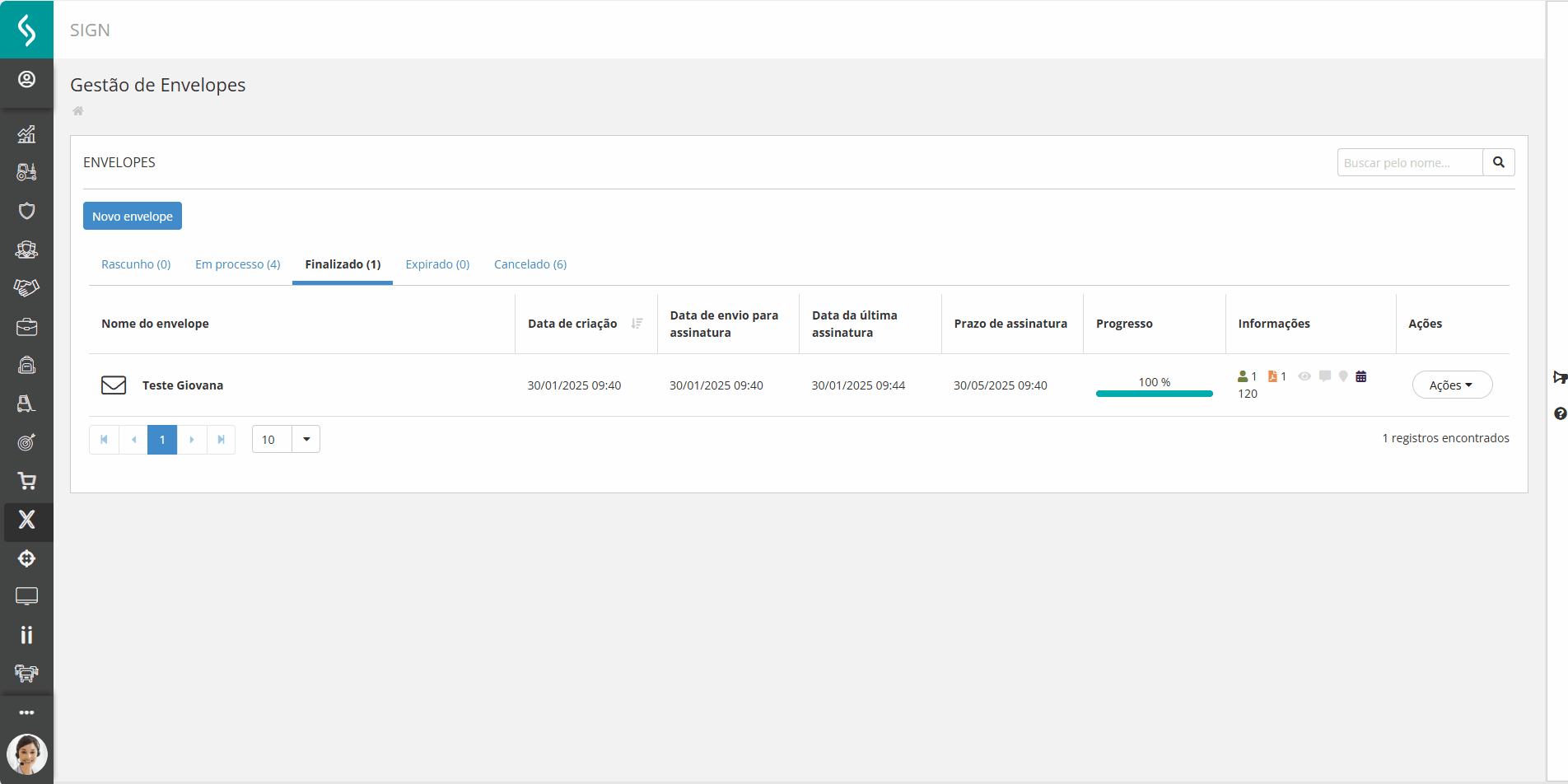Open the monitor screen sidebar icon
Viewport: 1568px width, 784px height.
26,596
